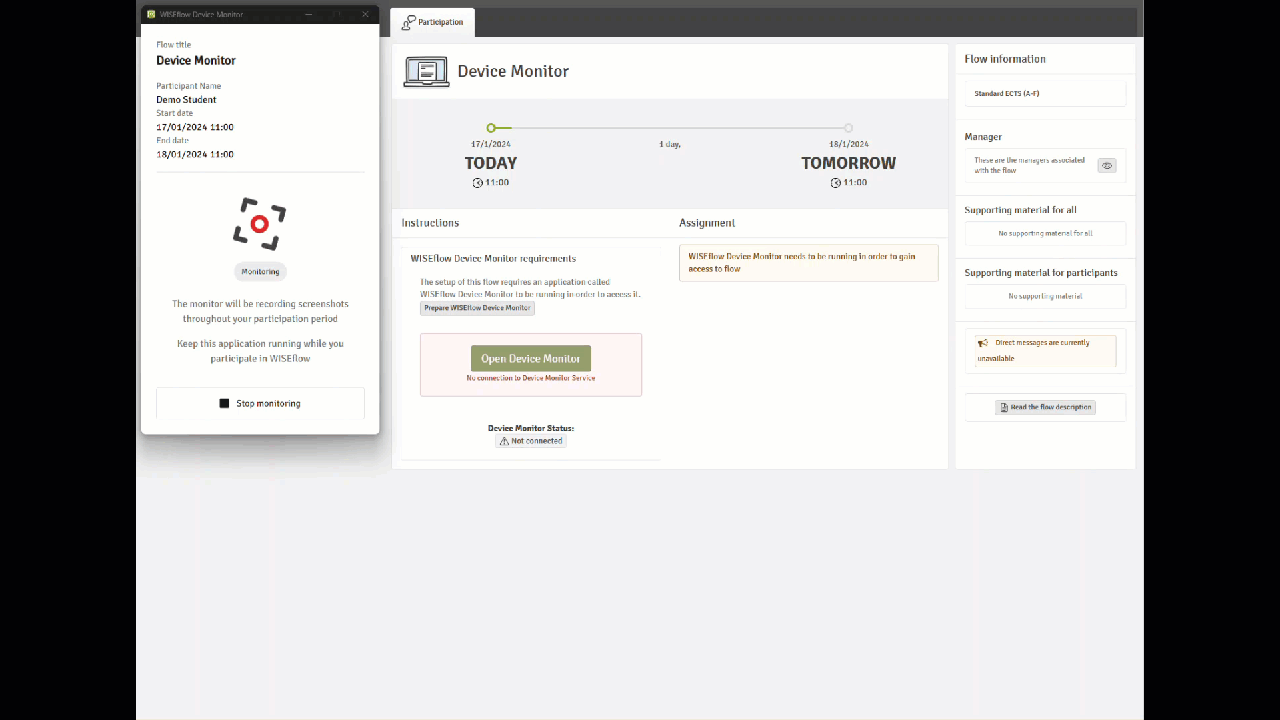Viewport: 1280px width, 720px height.
Task: Open Read the flow description
Action: pyautogui.click(x=1045, y=407)
